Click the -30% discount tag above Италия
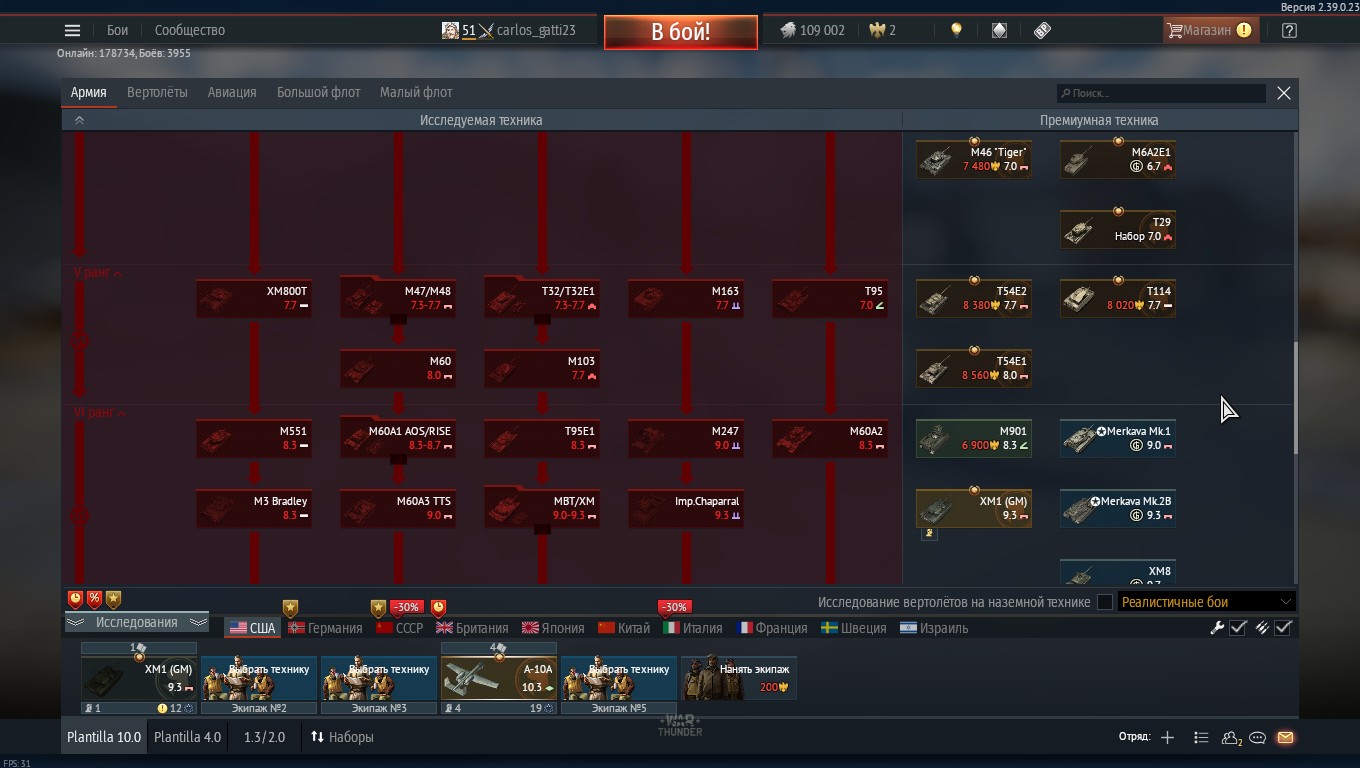 (674, 607)
